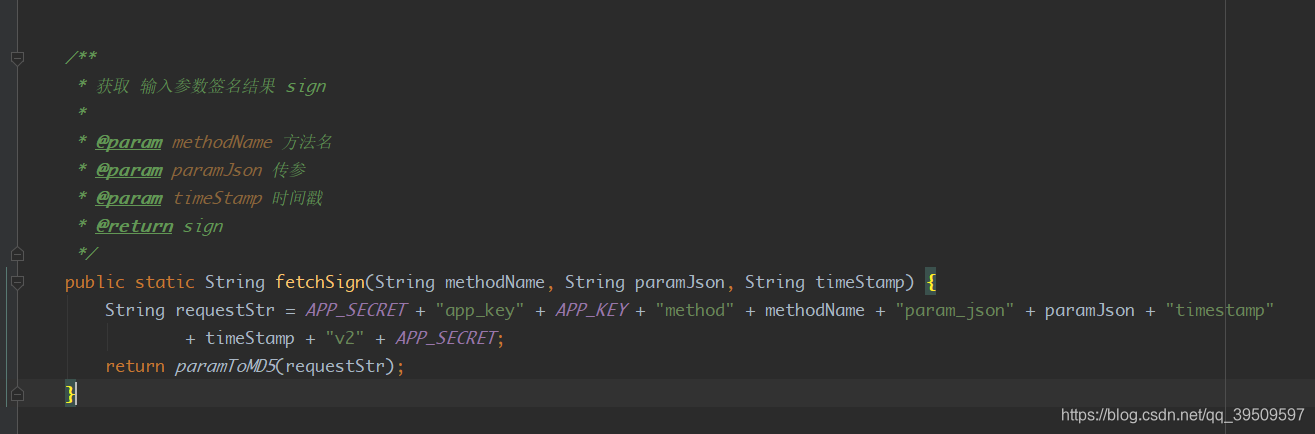Click the "timestamp" string literal
Screen dimensions: 1315x434
[x=1220, y=310]
